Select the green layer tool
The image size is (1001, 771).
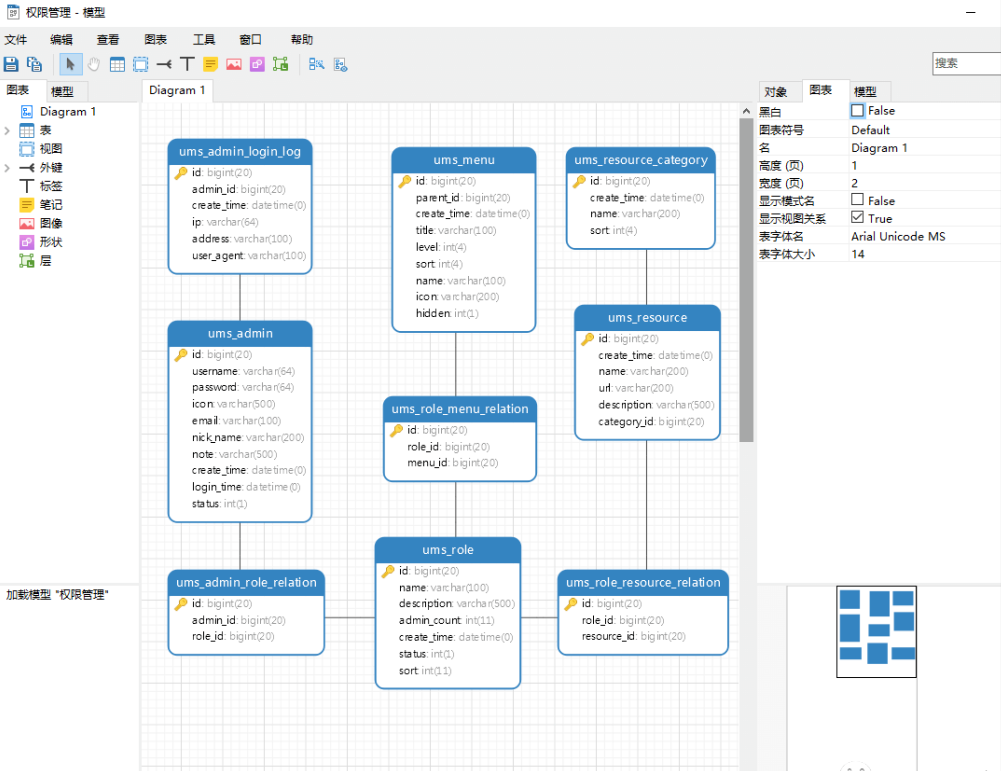pyautogui.click(x=280, y=64)
